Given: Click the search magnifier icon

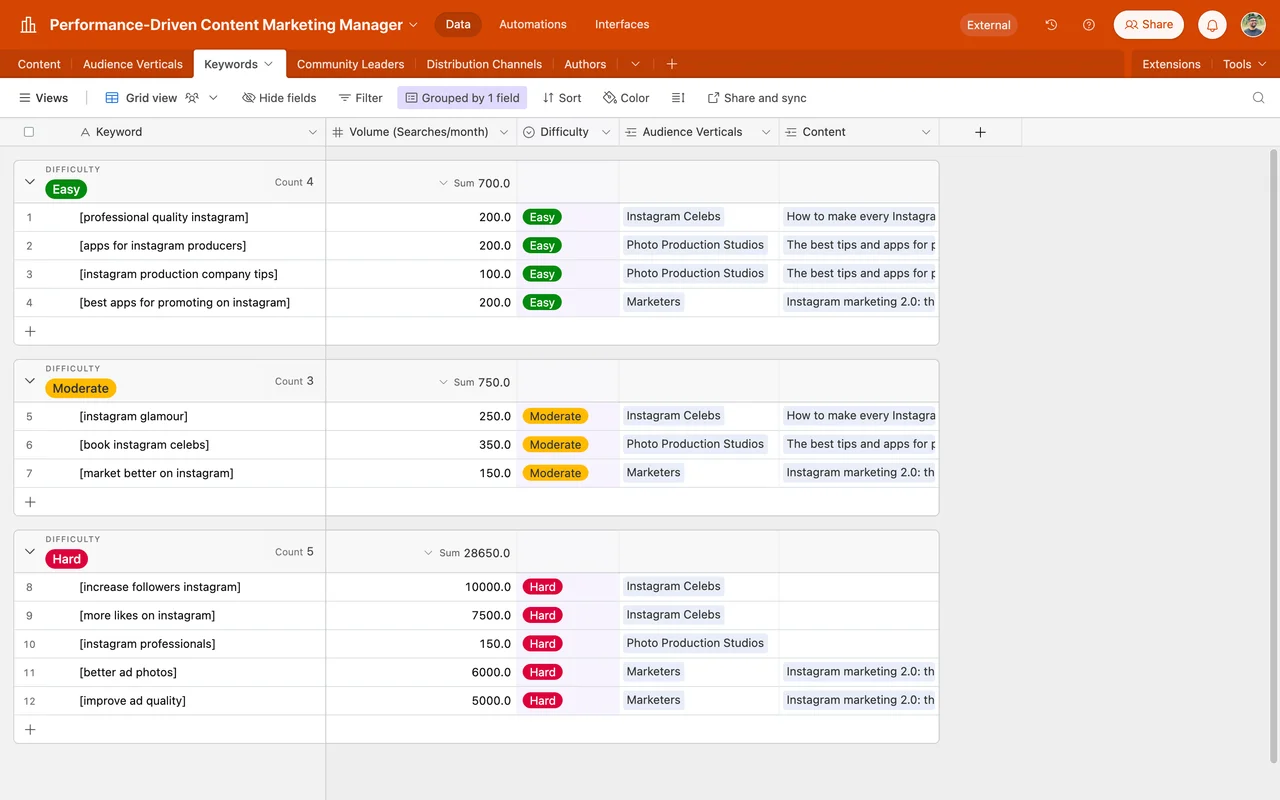Looking at the screenshot, I should (x=1259, y=98).
